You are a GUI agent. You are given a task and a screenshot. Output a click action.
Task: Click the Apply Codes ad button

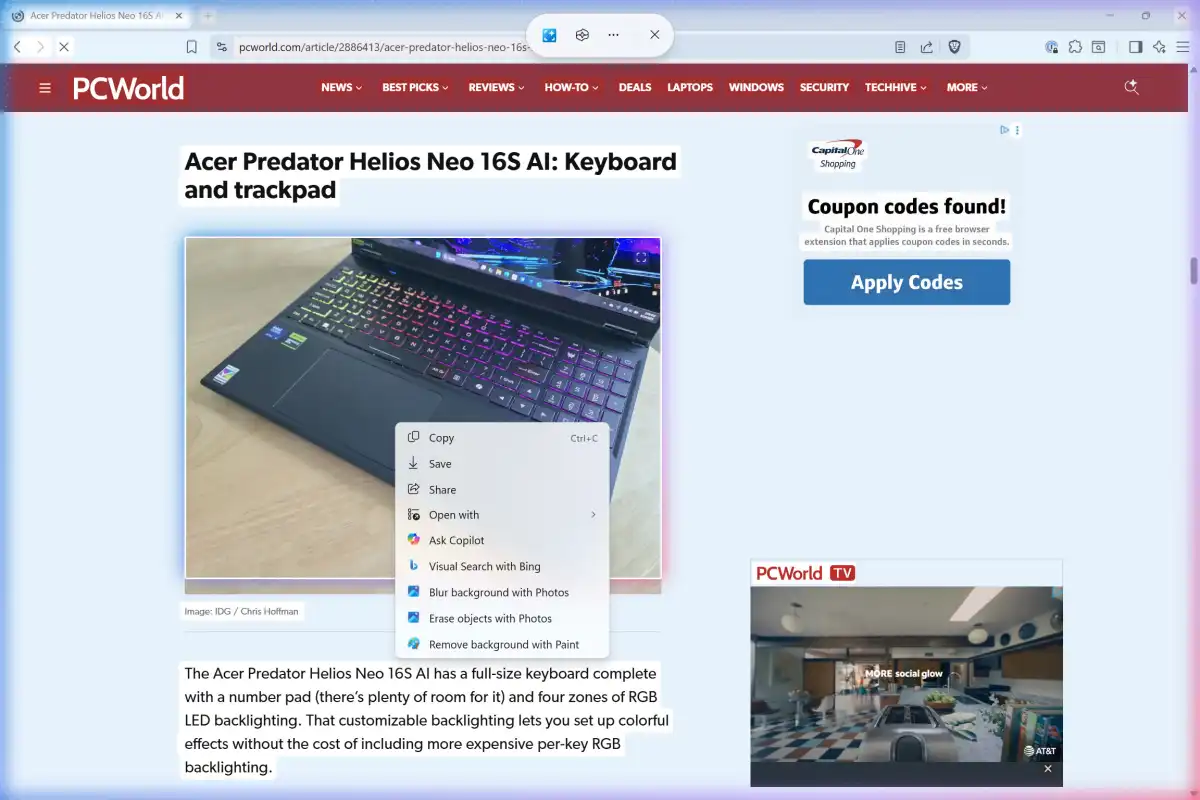tap(907, 282)
